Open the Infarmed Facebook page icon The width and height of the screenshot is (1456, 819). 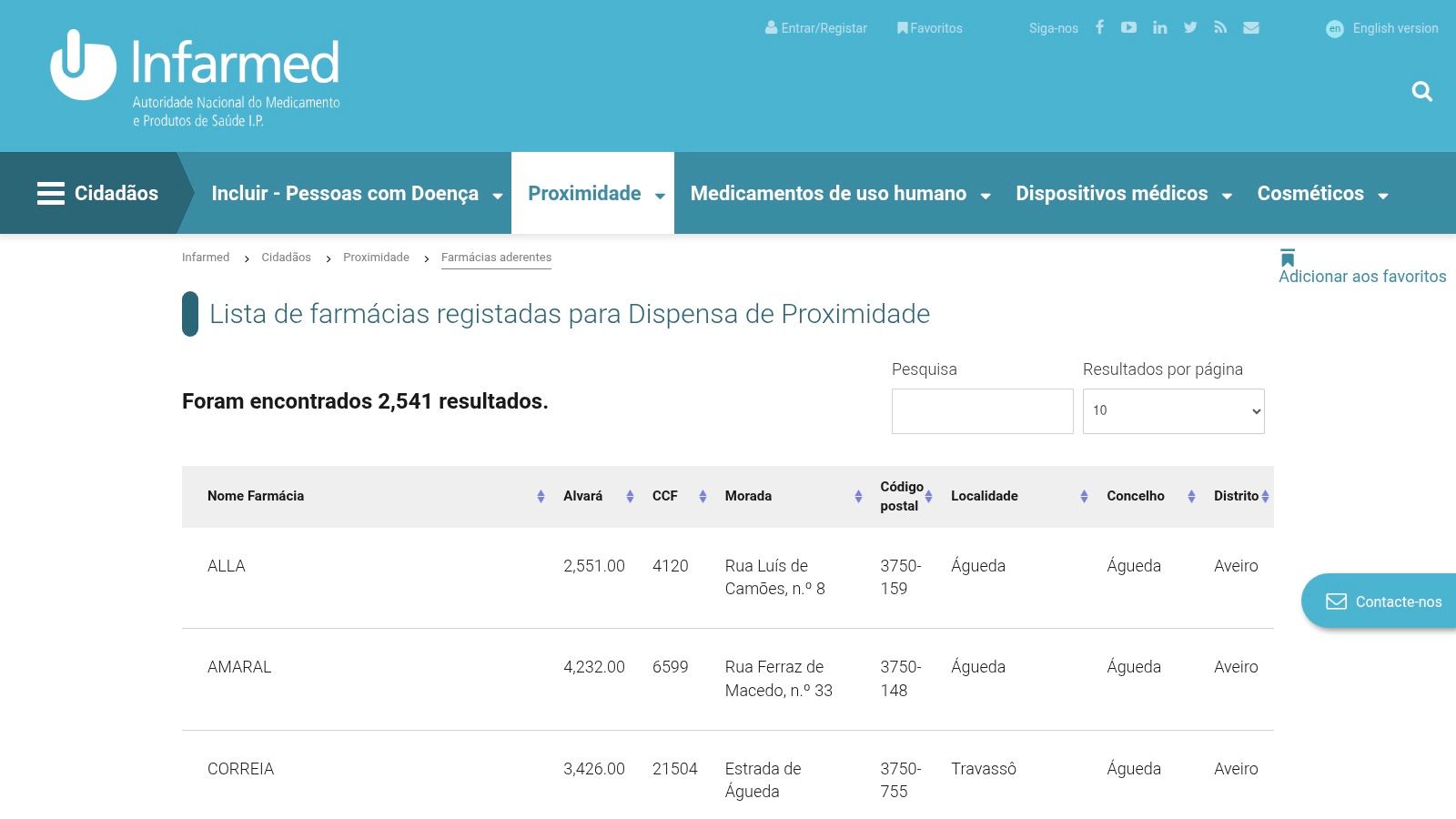1099,27
